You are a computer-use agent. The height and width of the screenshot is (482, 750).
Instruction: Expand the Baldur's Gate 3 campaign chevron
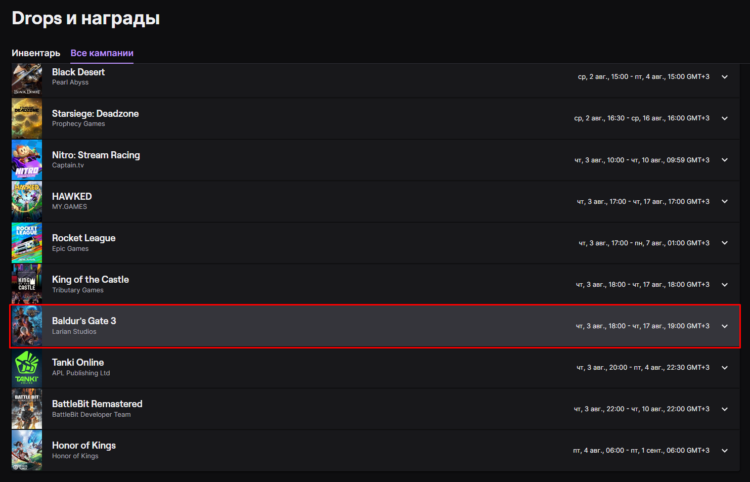725,326
